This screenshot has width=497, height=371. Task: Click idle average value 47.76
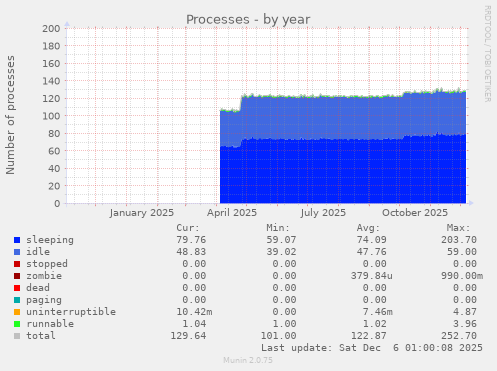371,252
